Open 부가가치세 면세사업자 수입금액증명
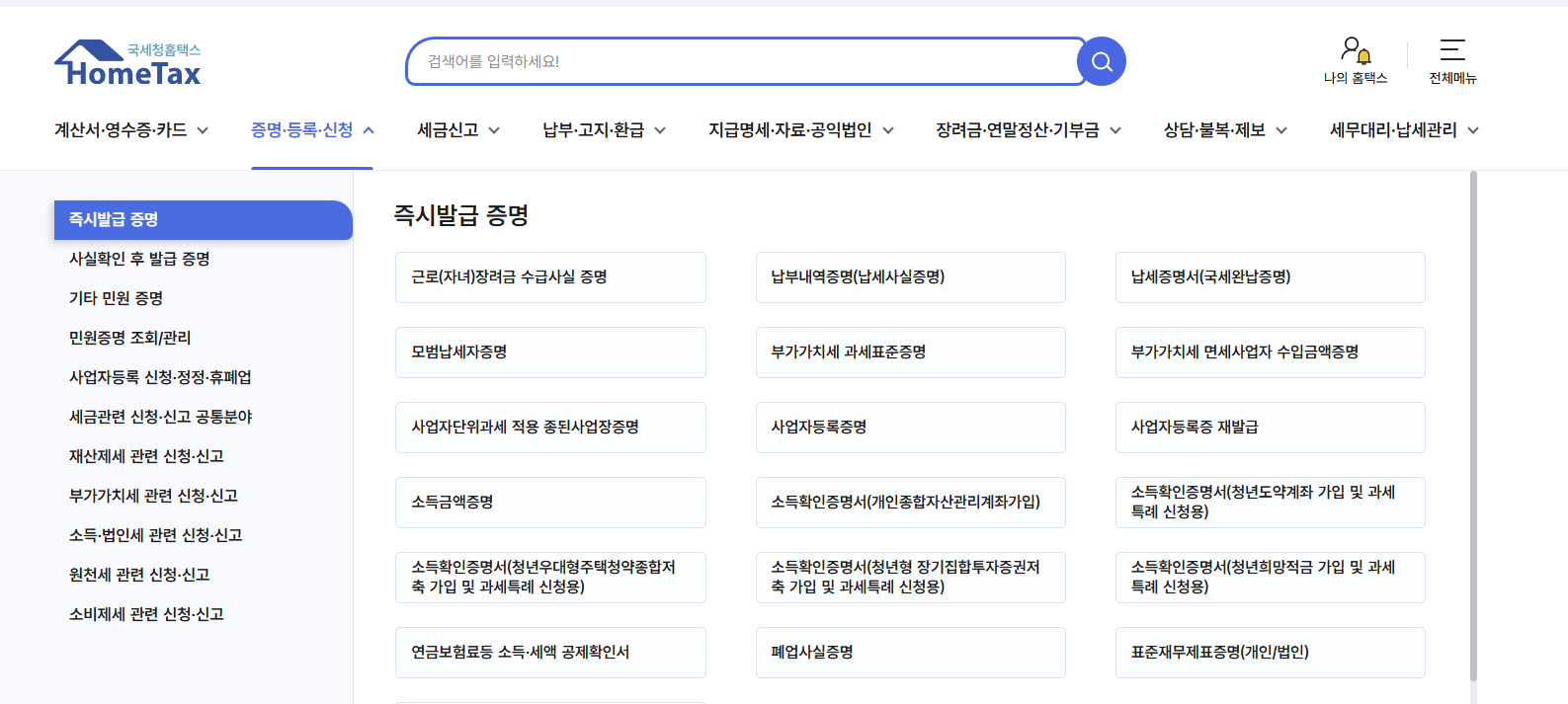 tap(1271, 352)
